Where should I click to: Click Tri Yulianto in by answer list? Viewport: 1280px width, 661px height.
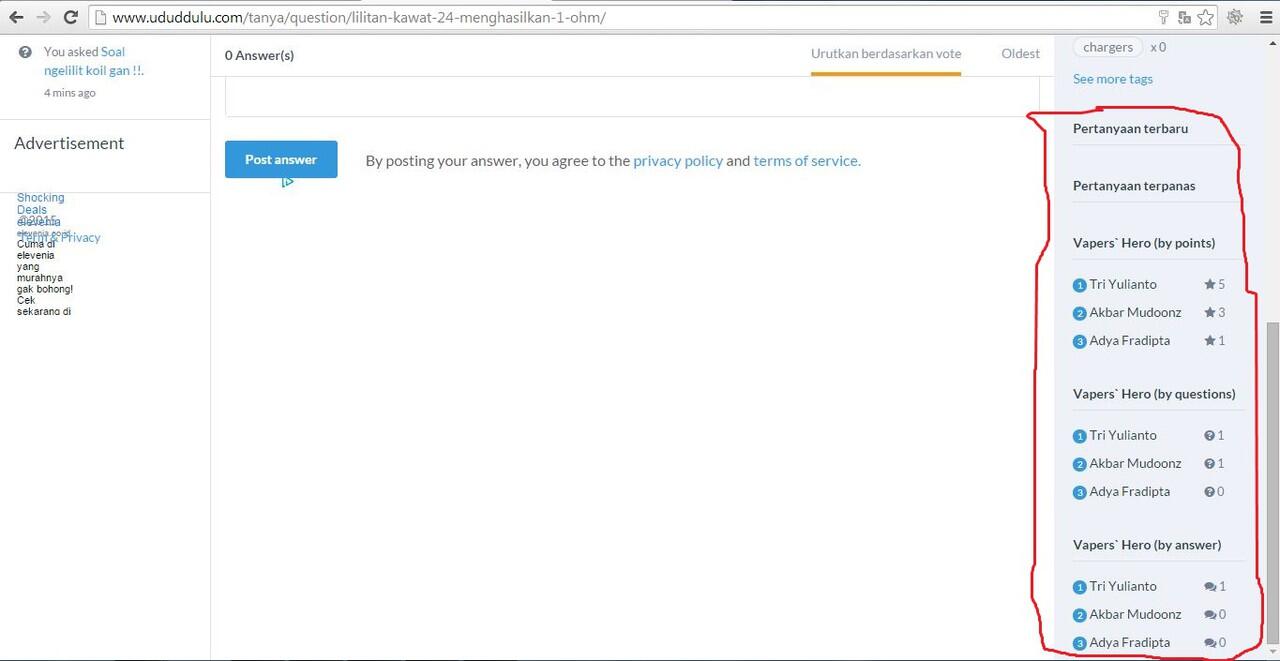coord(1122,587)
